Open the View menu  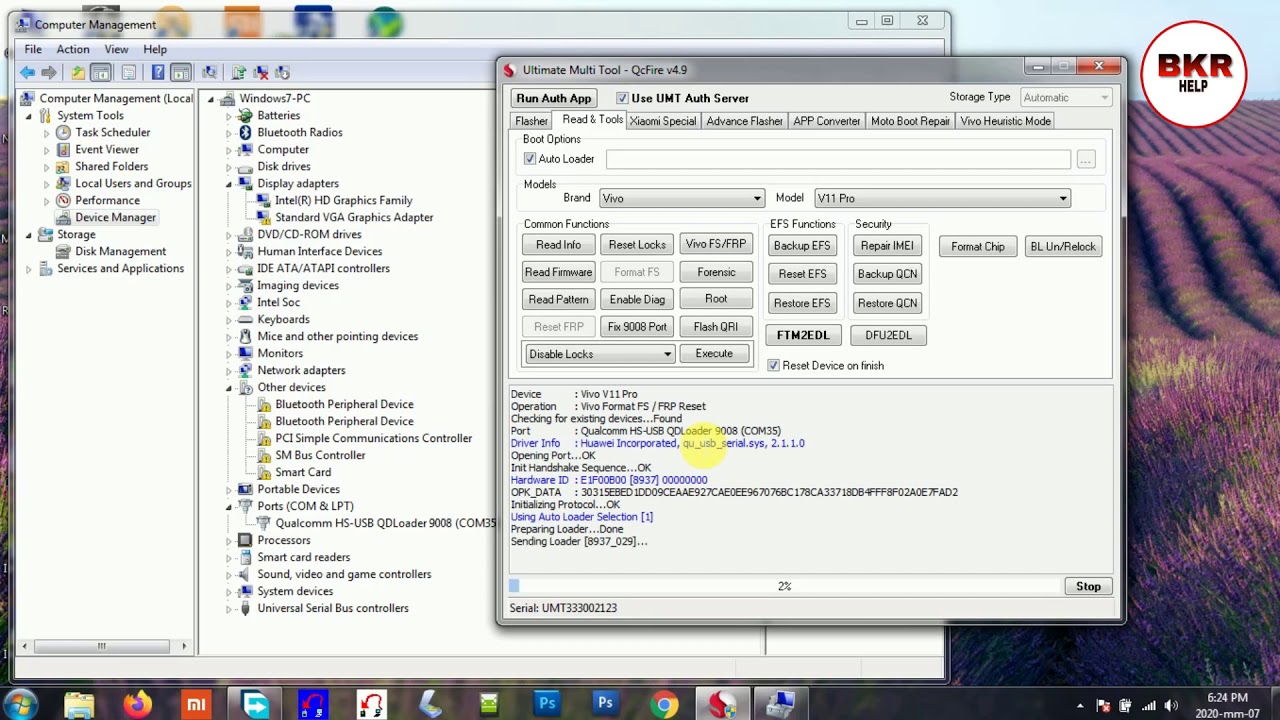tap(116, 49)
